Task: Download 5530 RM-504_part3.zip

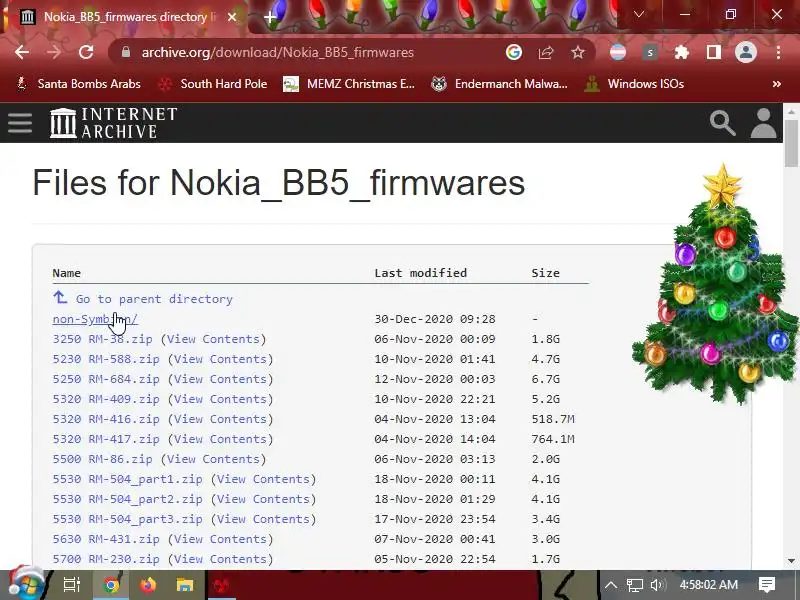Action: click(x=127, y=518)
